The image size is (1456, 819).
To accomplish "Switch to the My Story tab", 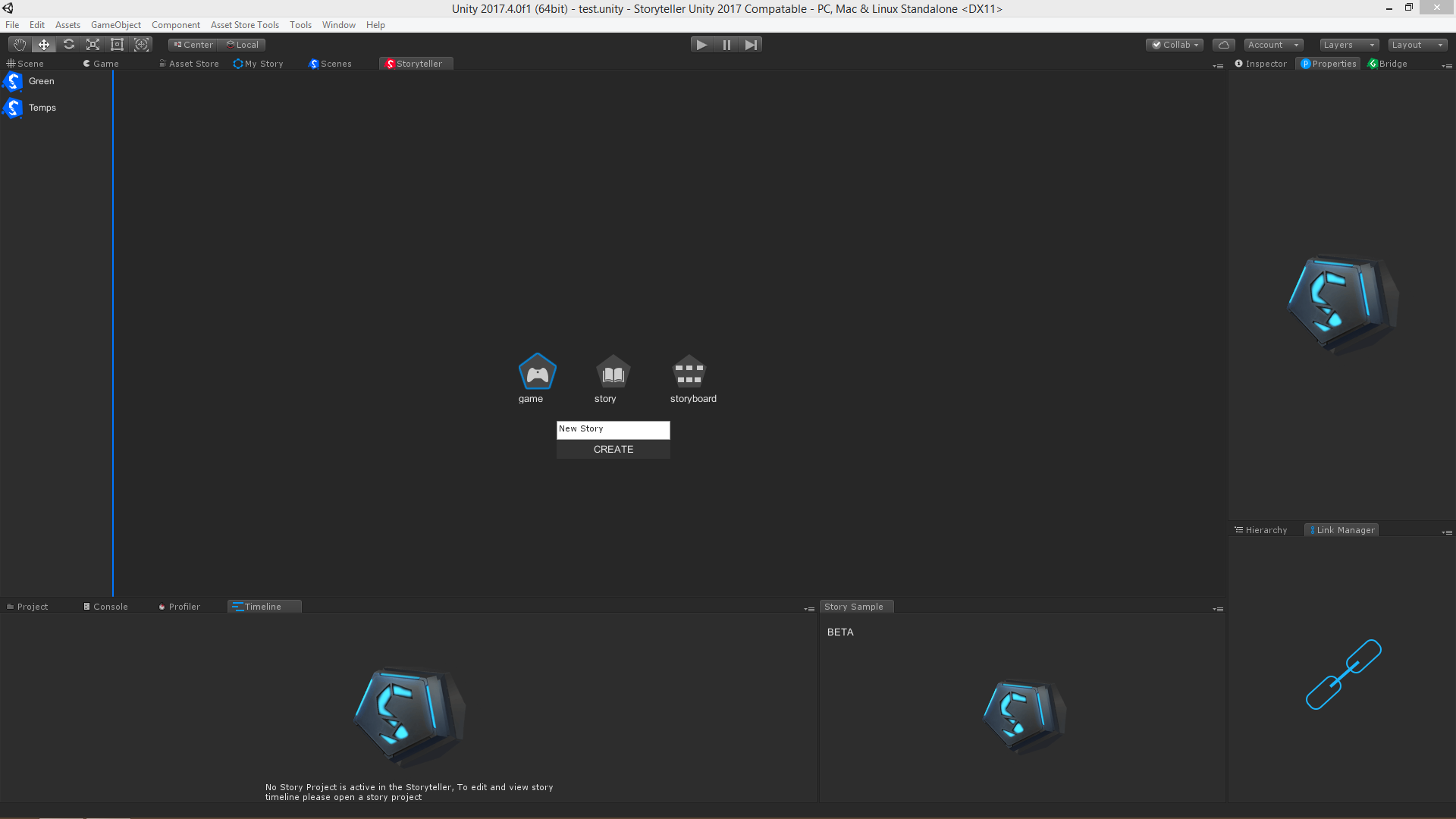I will [x=259, y=64].
